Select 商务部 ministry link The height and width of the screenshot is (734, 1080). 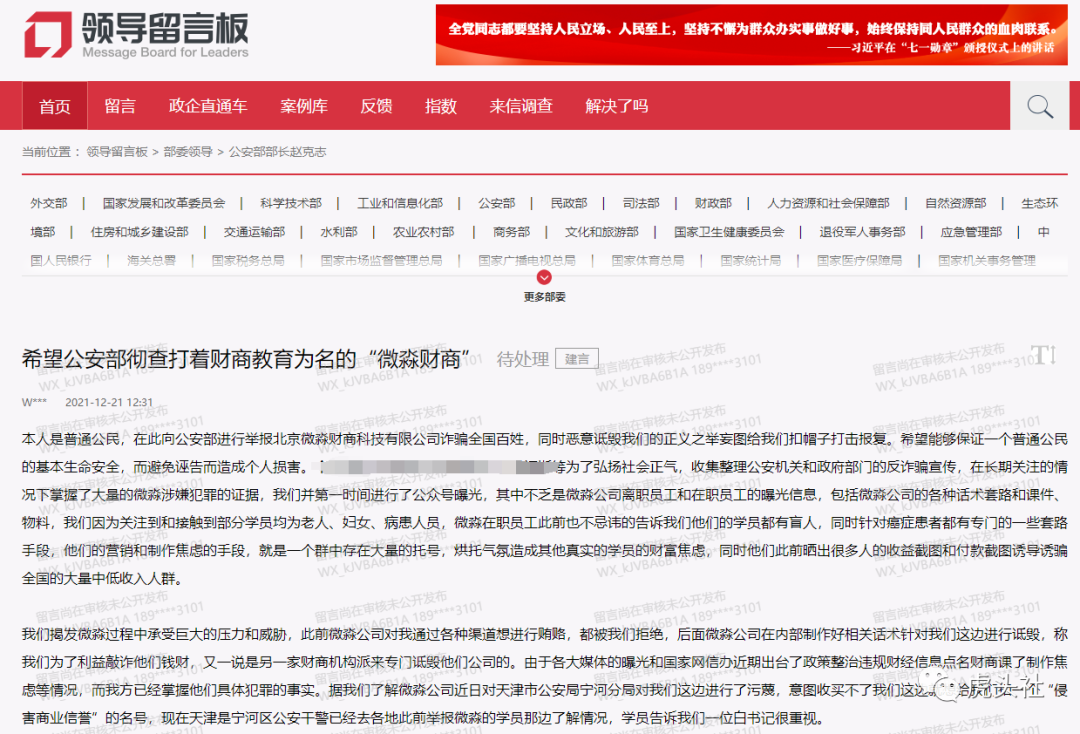tap(512, 232)
